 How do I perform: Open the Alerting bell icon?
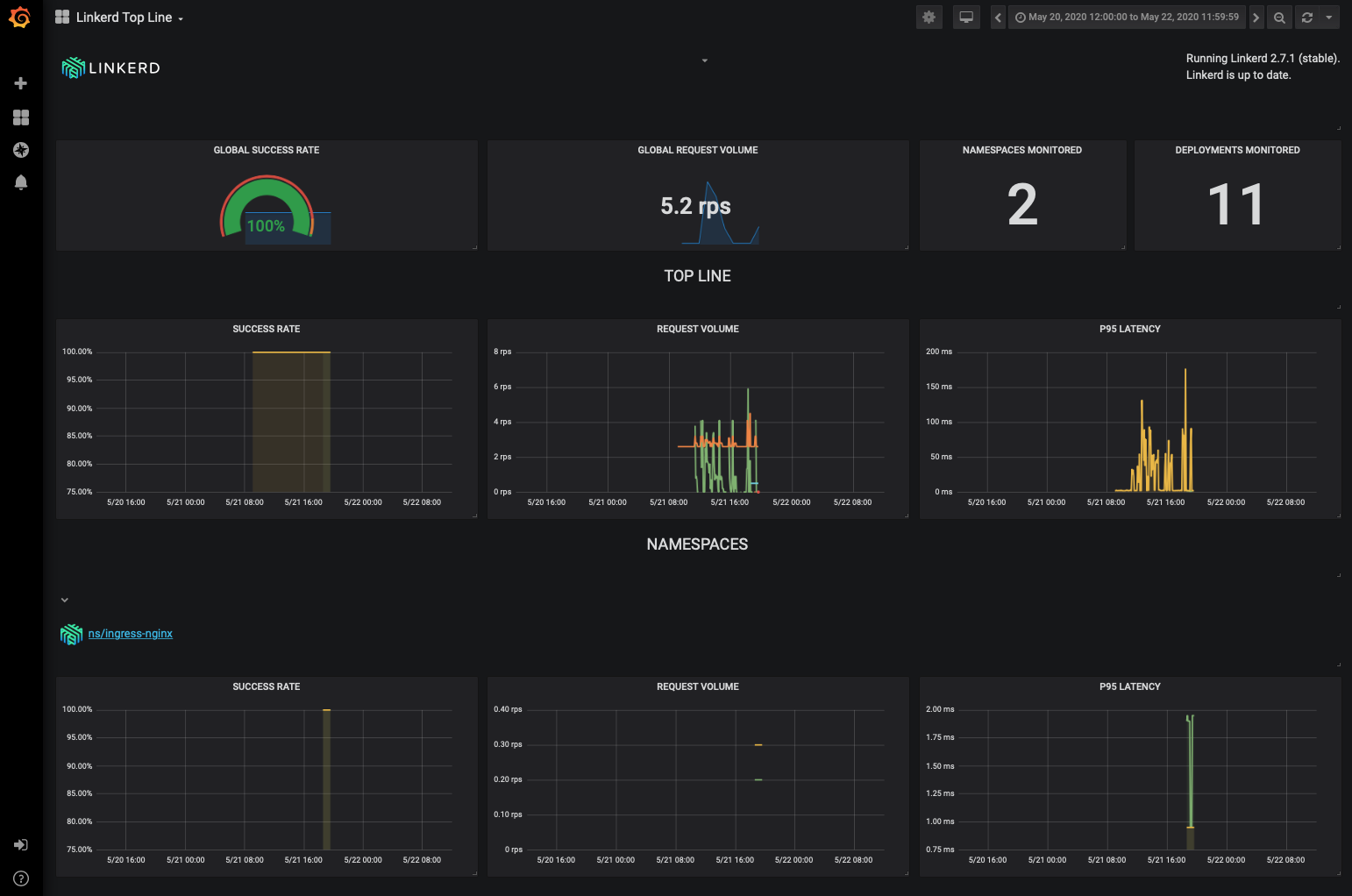pyautogui.click(x=21, y=182)
